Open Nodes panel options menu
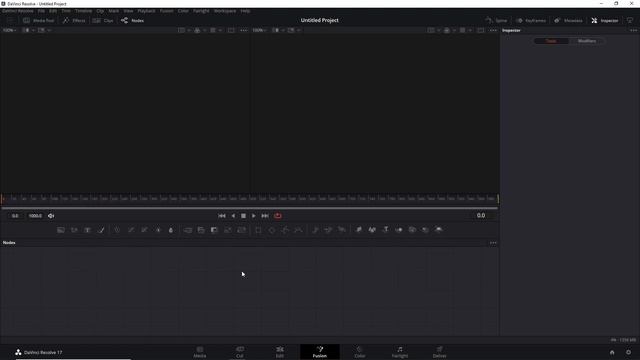 pos(493,243)
